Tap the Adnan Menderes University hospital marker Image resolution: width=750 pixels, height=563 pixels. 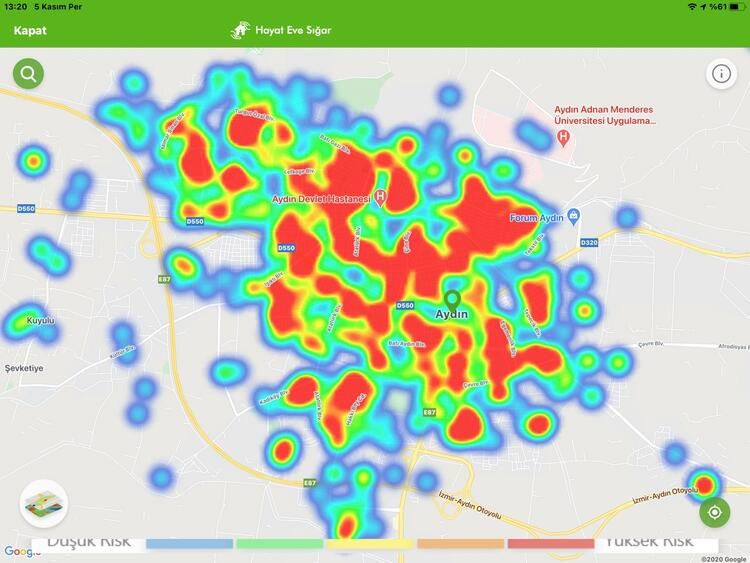coord(563,136)
